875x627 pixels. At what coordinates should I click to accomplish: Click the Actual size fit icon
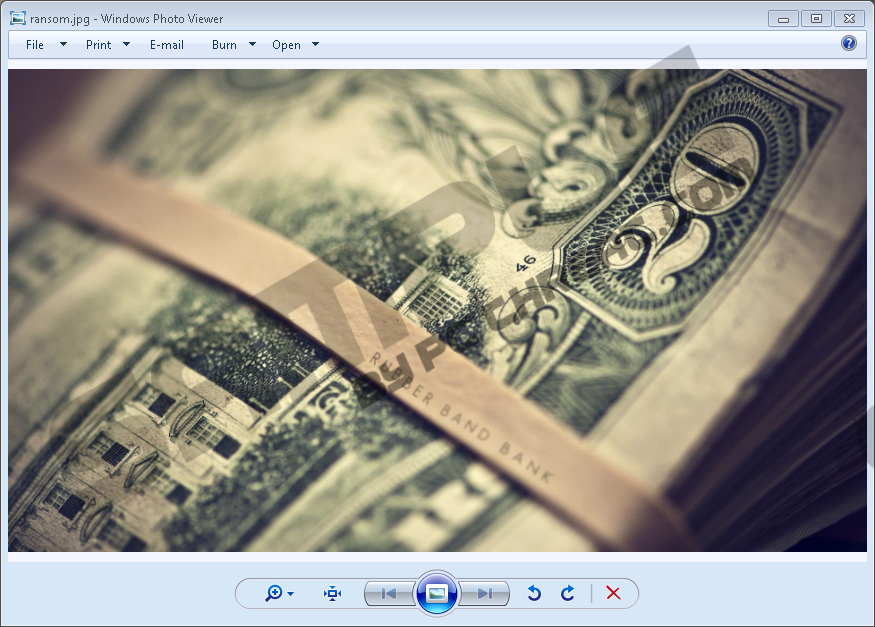click(x=332, y=593)
